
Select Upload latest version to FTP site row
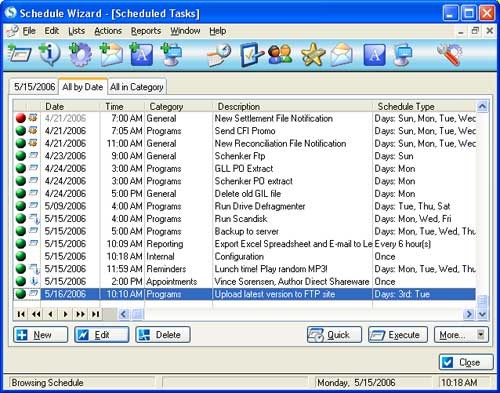click(245, 294)
